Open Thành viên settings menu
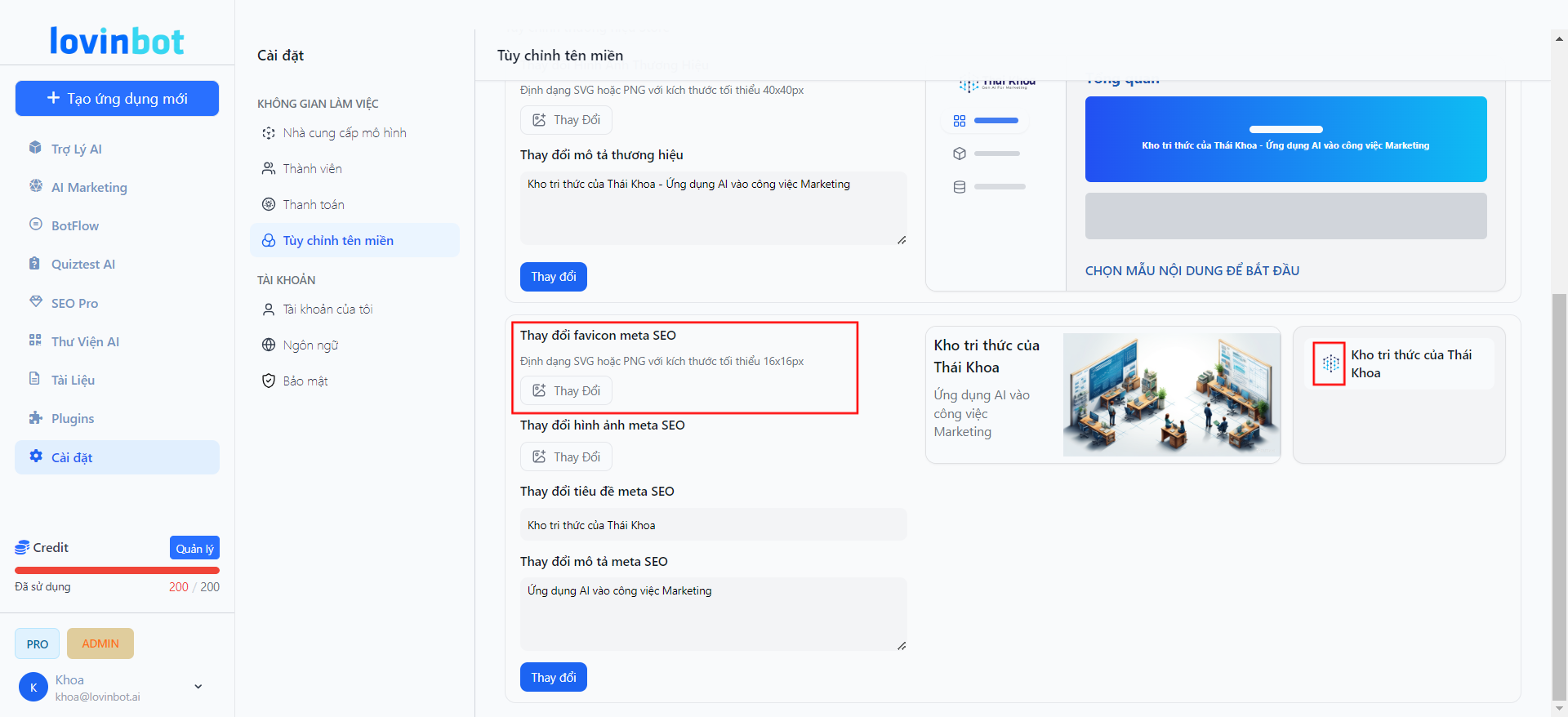The width and height of the screenshot is (1568, 717). coord(312,168)
